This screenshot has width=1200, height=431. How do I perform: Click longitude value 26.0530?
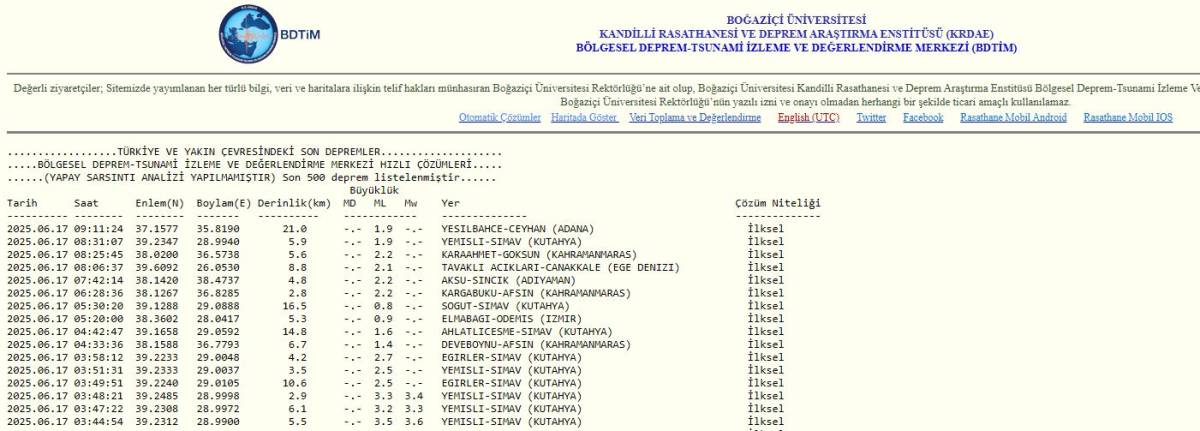tap(218, 268)
